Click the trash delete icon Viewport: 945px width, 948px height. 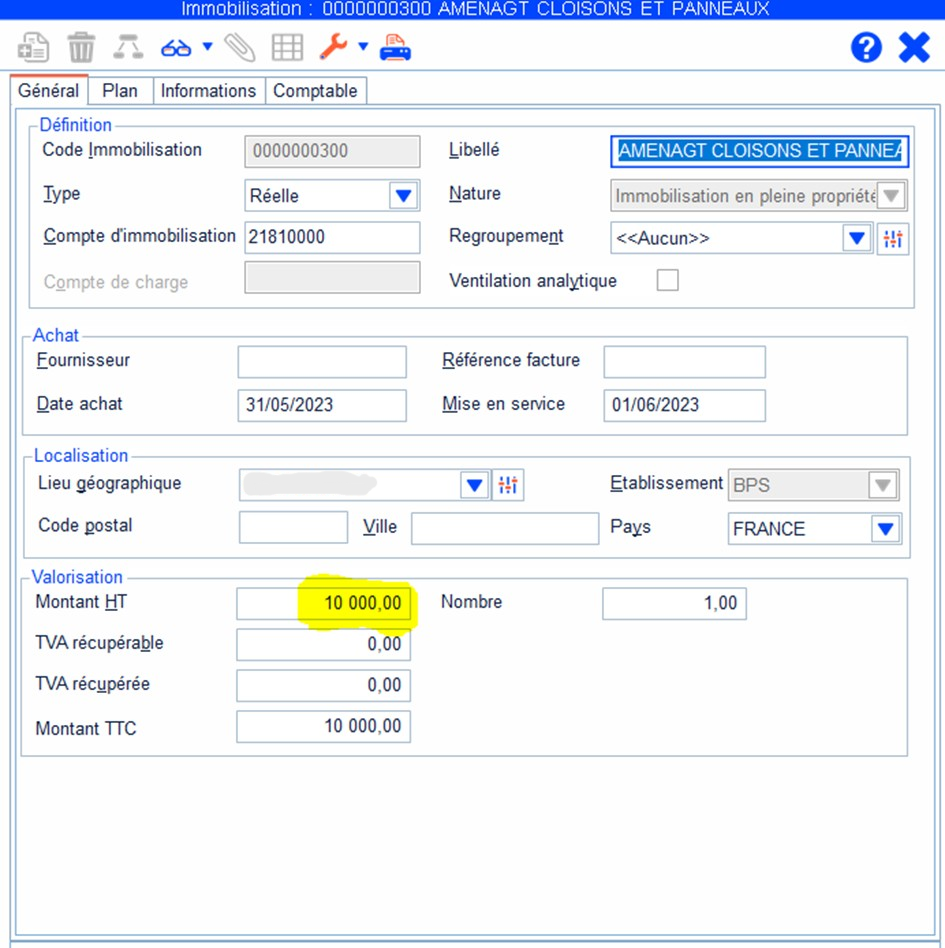(x=81, y=47)
